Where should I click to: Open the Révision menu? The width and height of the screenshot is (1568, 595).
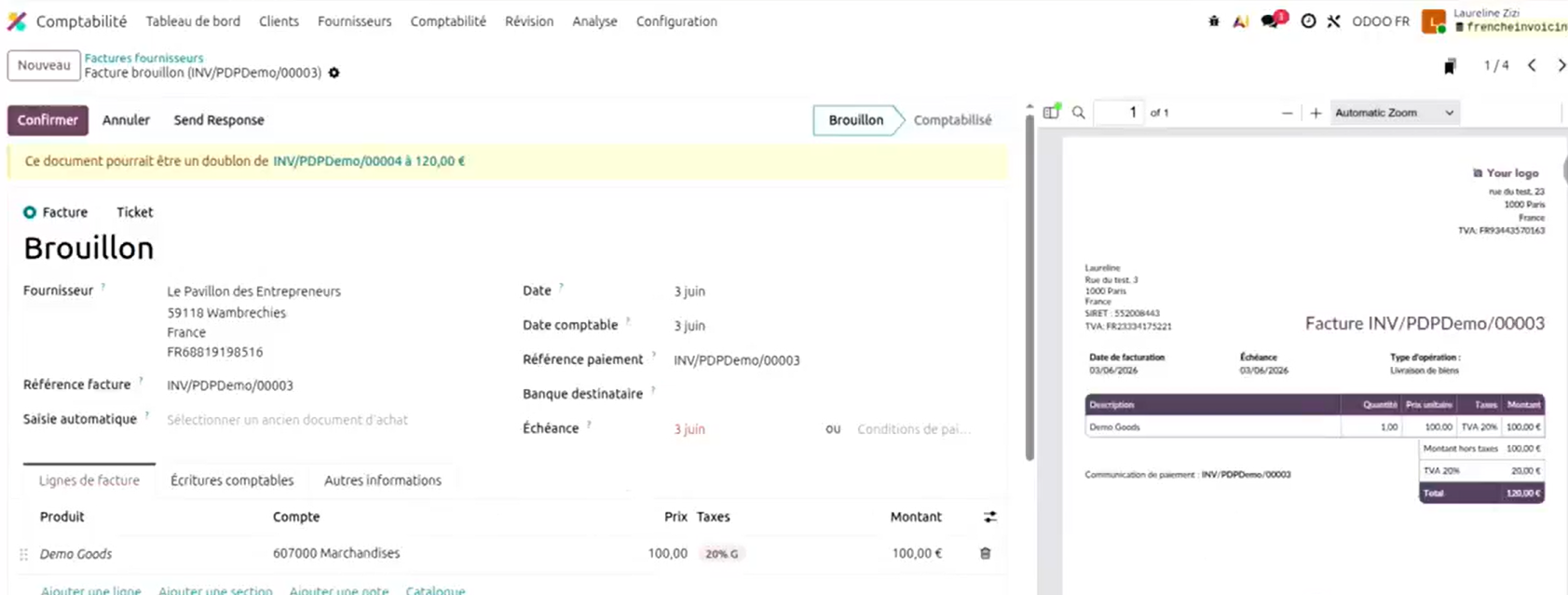tap(529, 21)
